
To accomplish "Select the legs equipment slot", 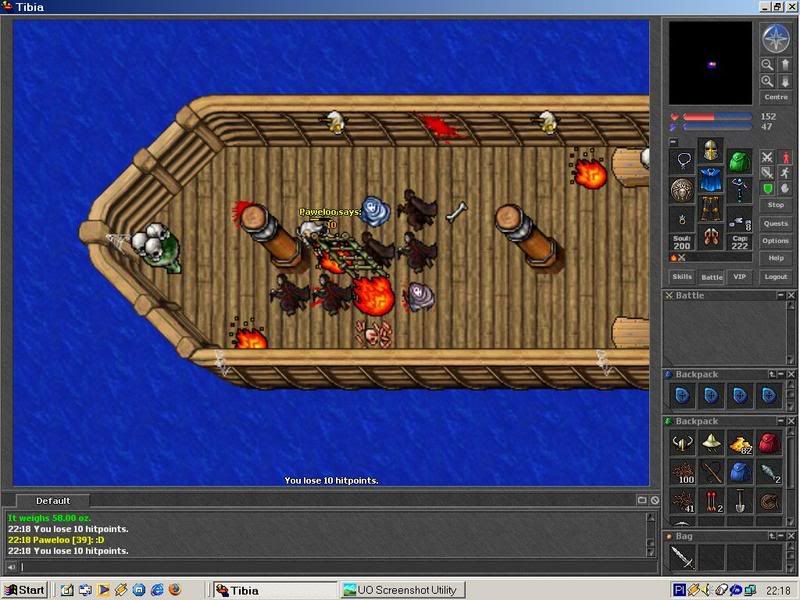I will pyautogui.click(x=710, y=208).
